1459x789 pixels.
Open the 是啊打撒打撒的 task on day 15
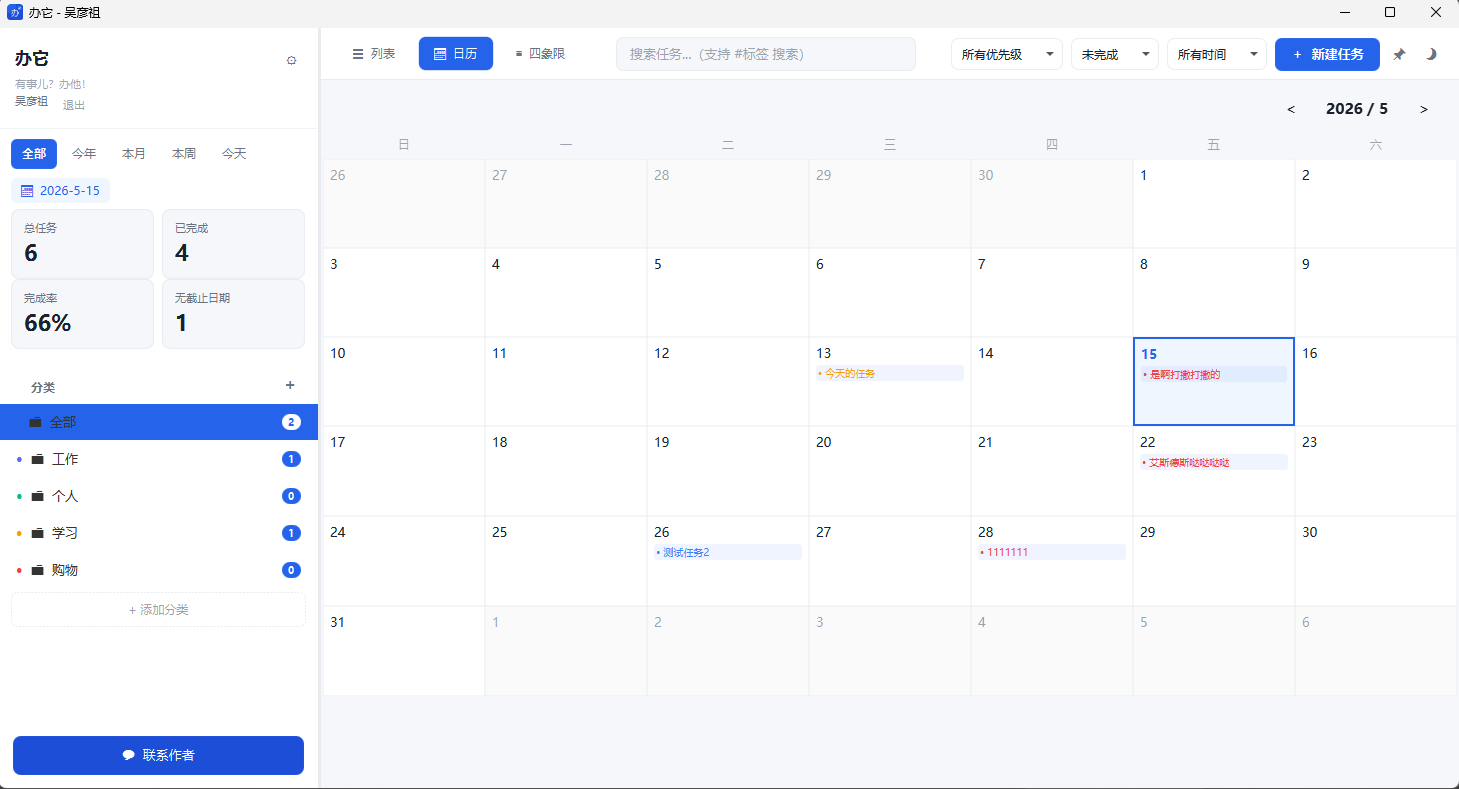tap(1213, 374)
